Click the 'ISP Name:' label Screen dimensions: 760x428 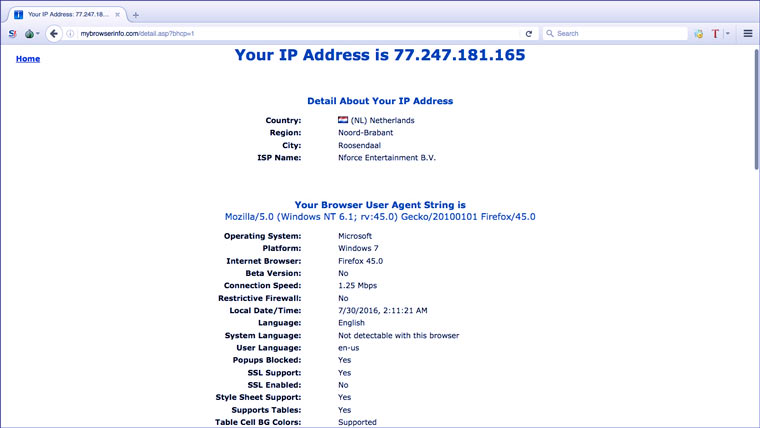click(x=279, y=158)
